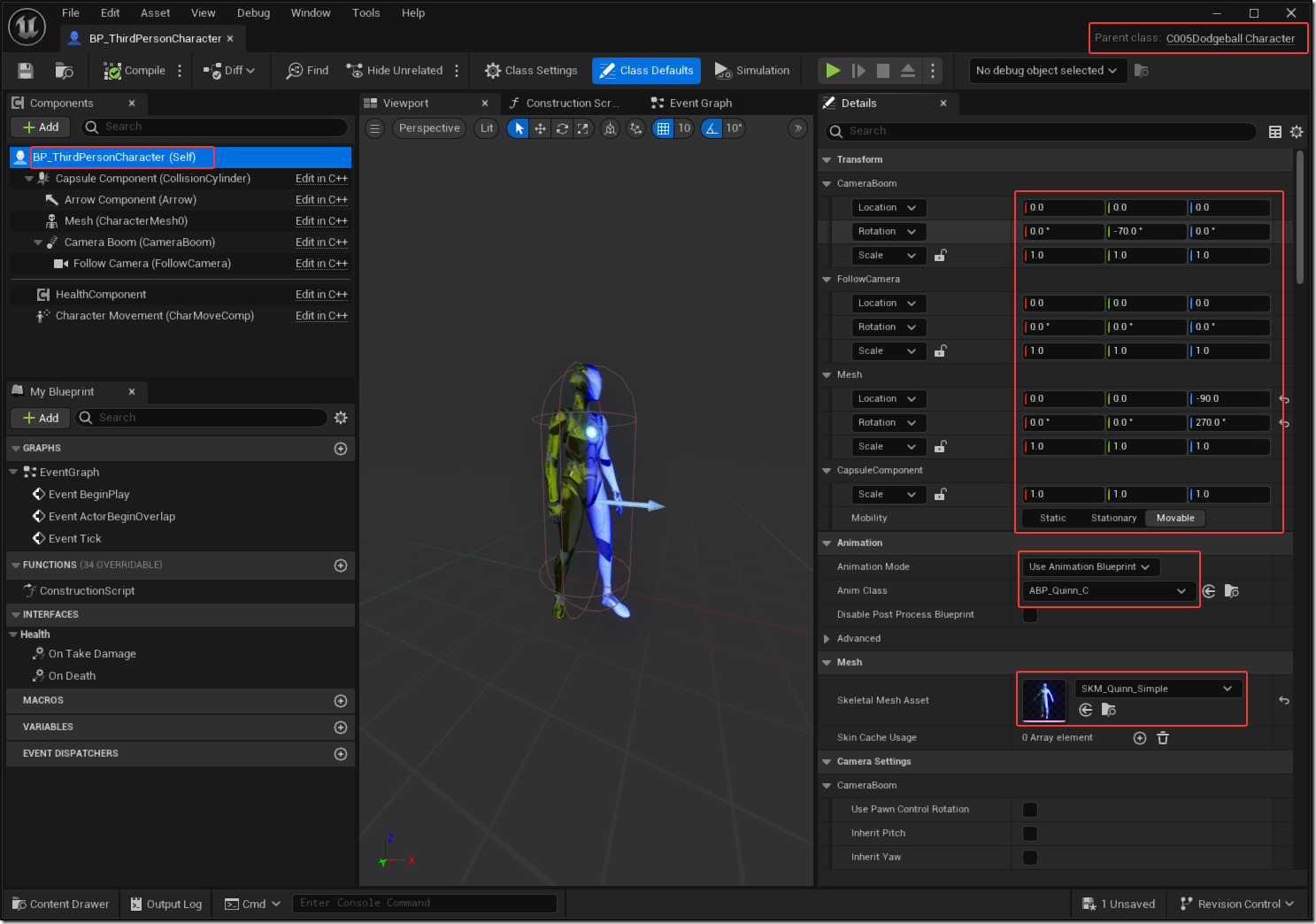The height and width of the screenshot is (924, 1316).
Task: Open the File menu
Action: coord(71,12)
